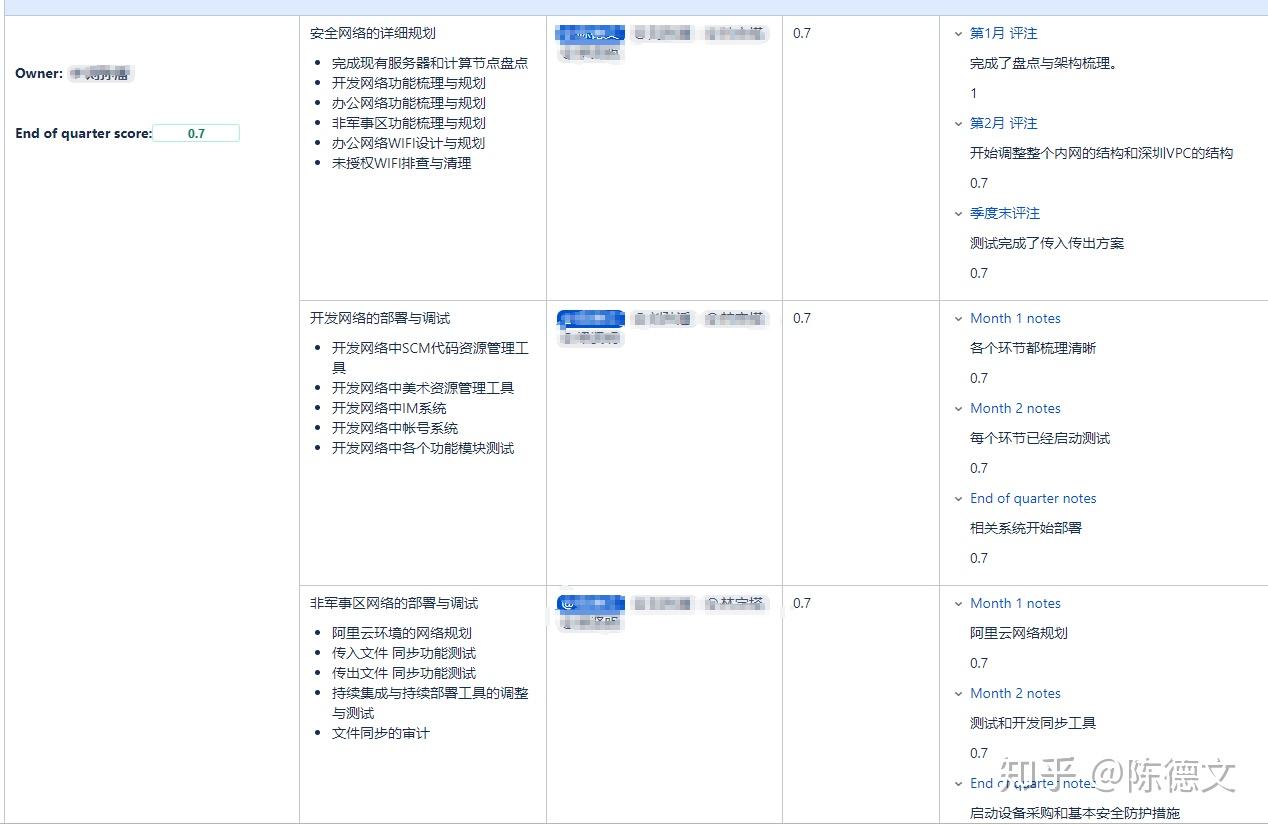This screenshot has height=825, width=1268.
Task: Collapse the 季度末评注 section
Action: (x=959, y=213)
